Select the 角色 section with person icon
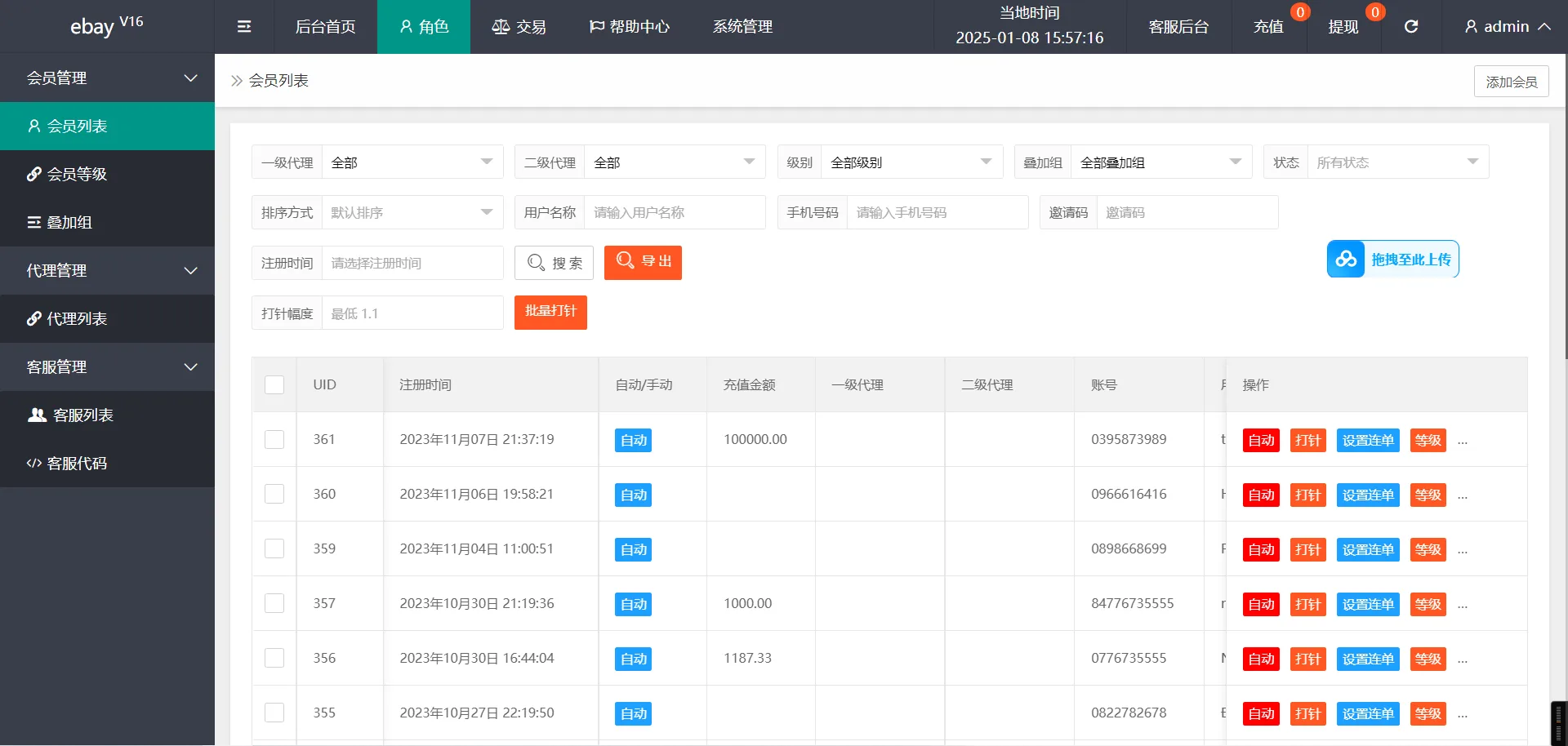This screenshot has height=746, width=1568. (x=423, y=26)
